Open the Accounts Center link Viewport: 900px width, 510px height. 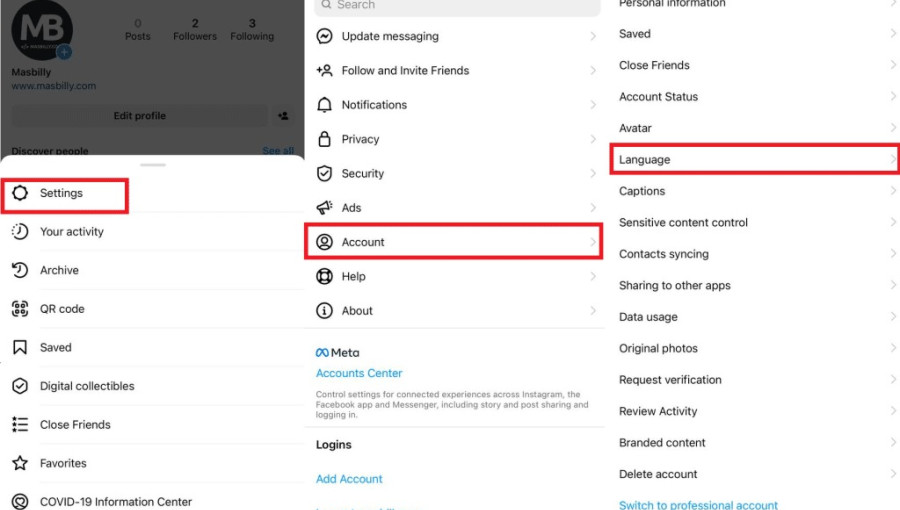click(359, 373)
